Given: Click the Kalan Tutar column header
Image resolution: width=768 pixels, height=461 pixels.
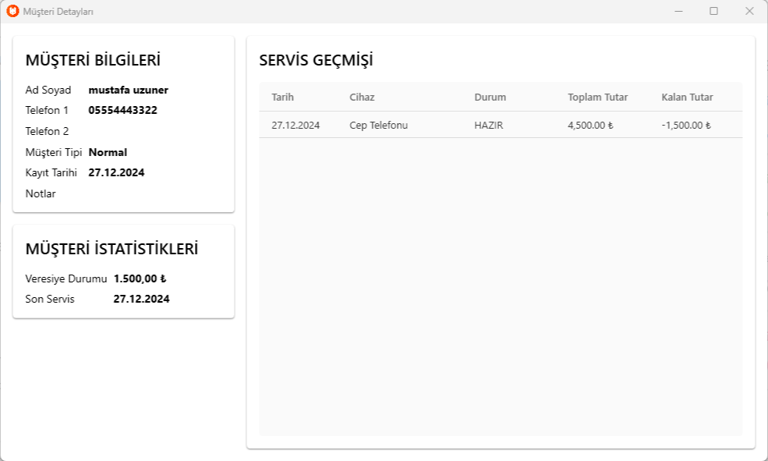Looking at the screenshot, I should [687, 97].
